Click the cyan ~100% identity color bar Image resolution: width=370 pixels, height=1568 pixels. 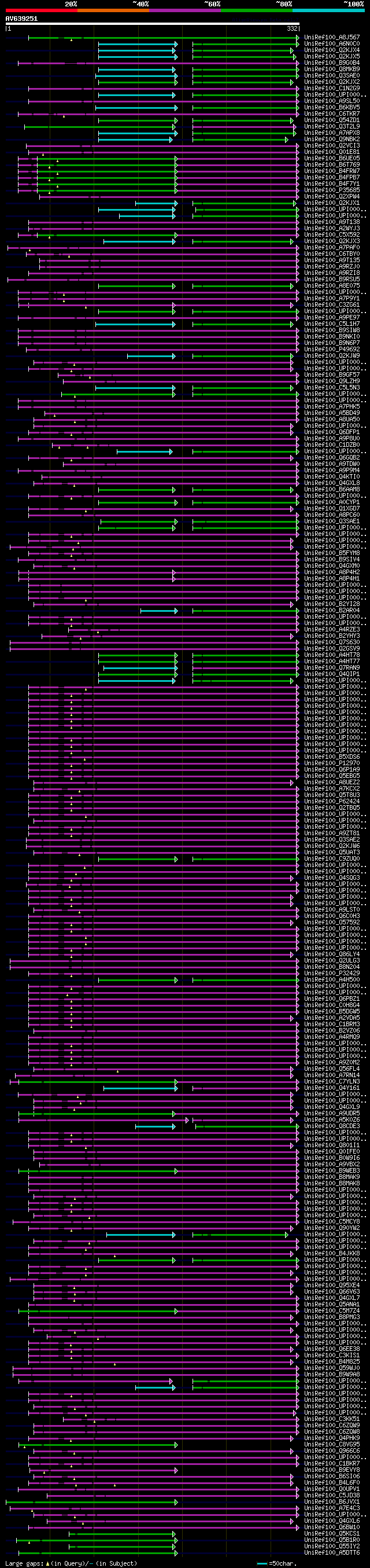328,10
